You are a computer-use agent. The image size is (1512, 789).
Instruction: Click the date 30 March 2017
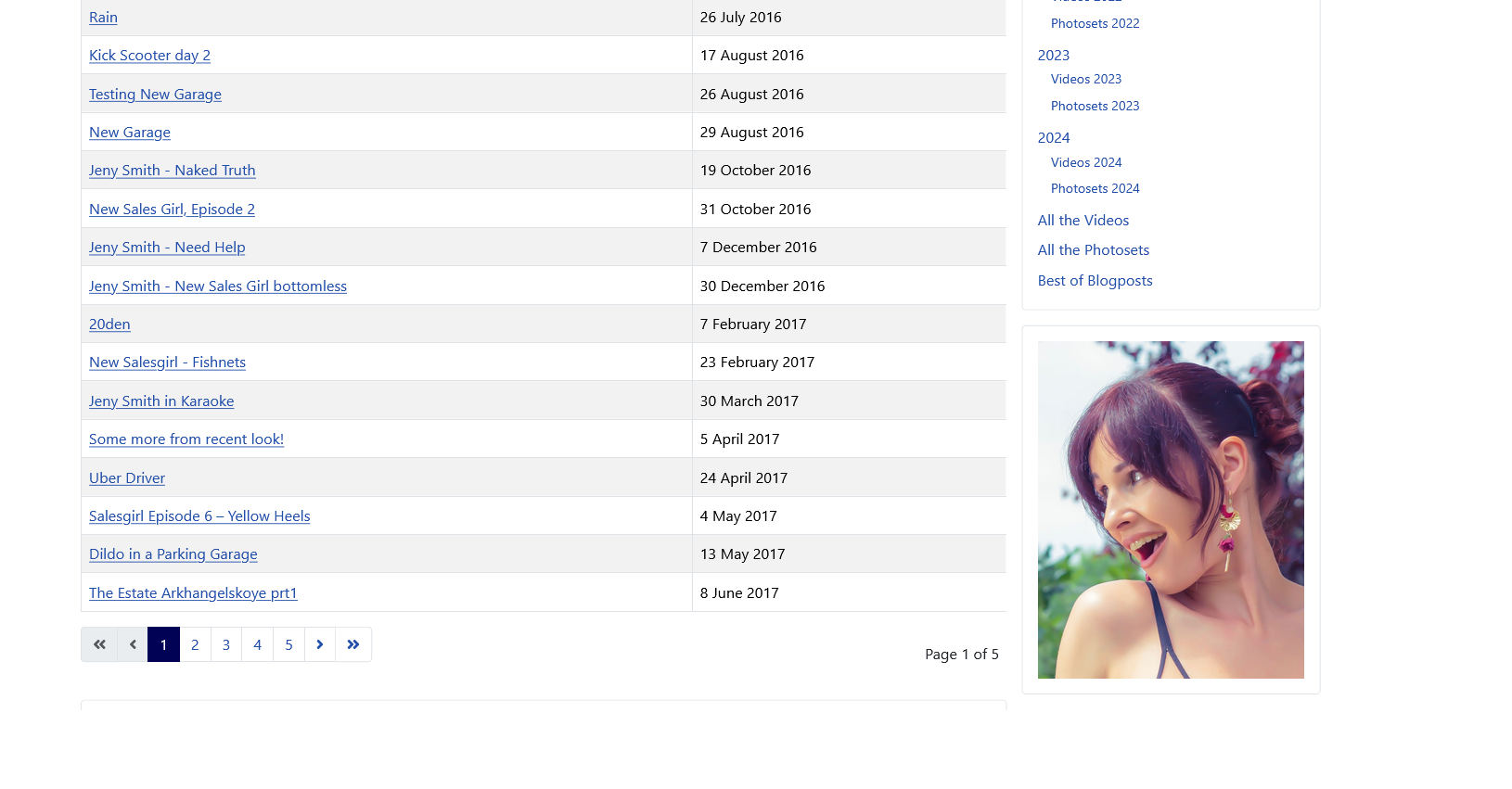(750, 401)
